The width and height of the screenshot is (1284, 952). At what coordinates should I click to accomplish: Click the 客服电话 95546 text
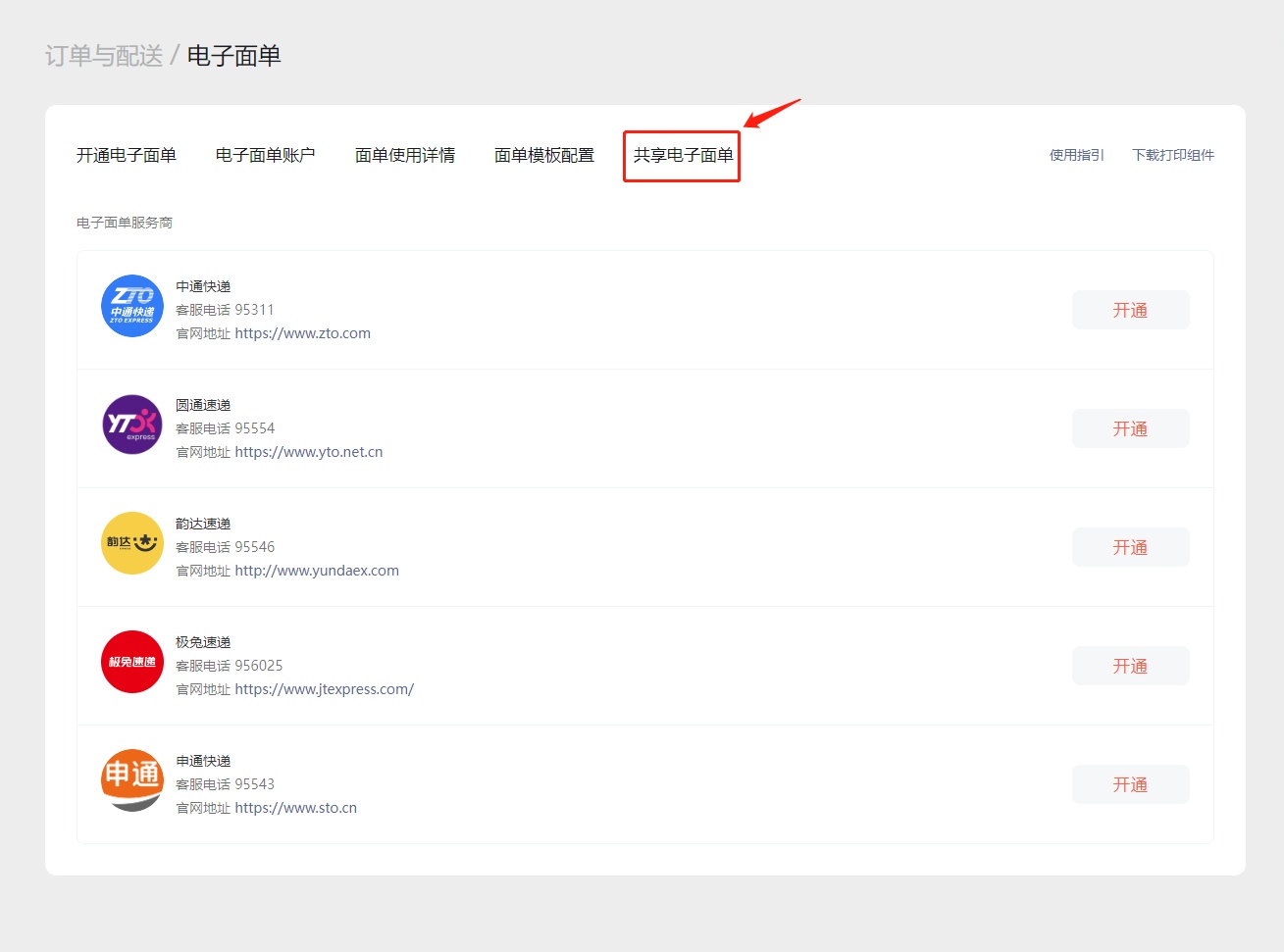pos(225,547)
